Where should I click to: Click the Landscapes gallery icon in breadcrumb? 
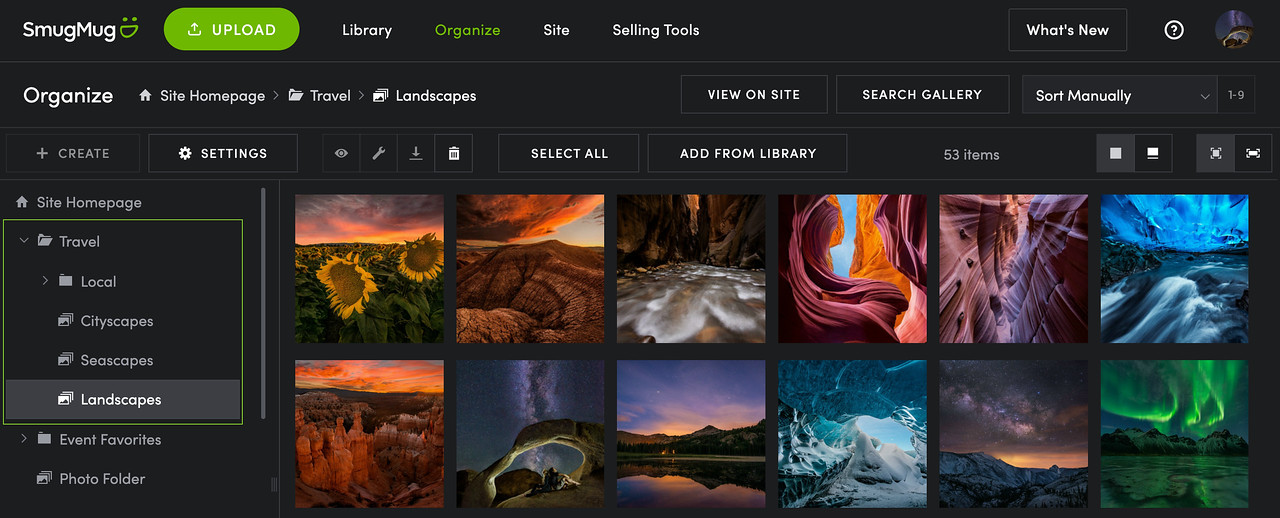(x=380, y=95)
